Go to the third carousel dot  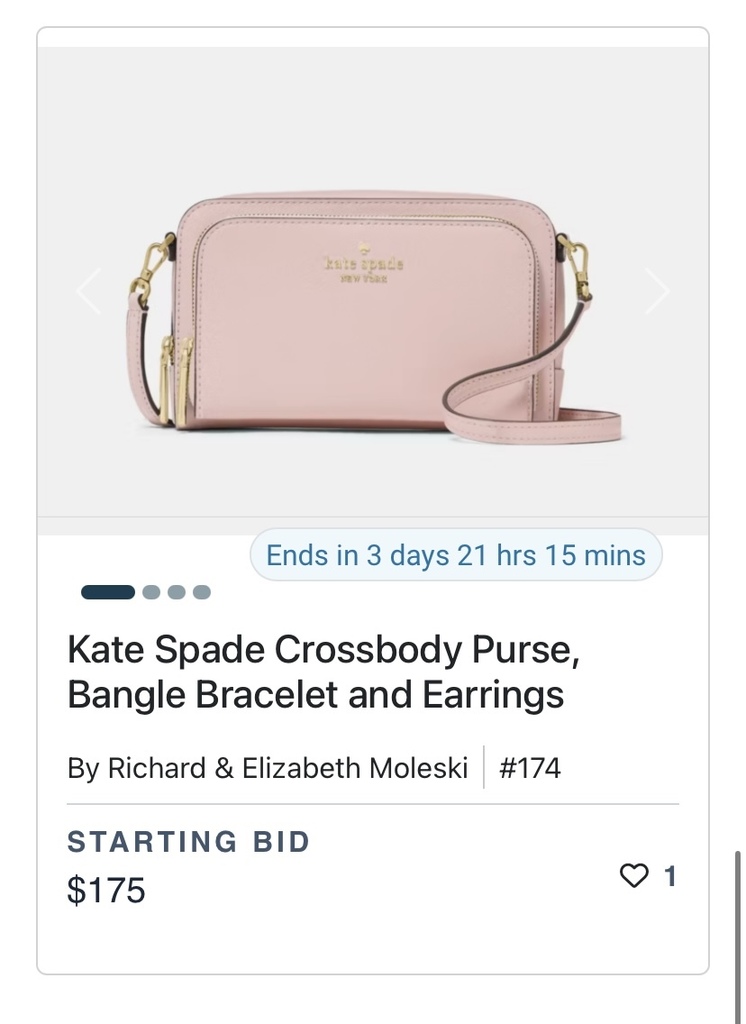click(x=177, y=592)
